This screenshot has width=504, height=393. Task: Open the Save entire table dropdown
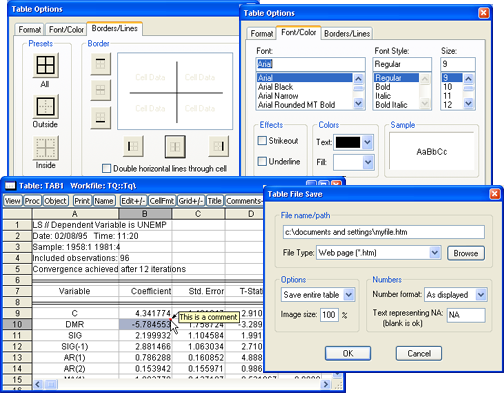click(349, 295)
